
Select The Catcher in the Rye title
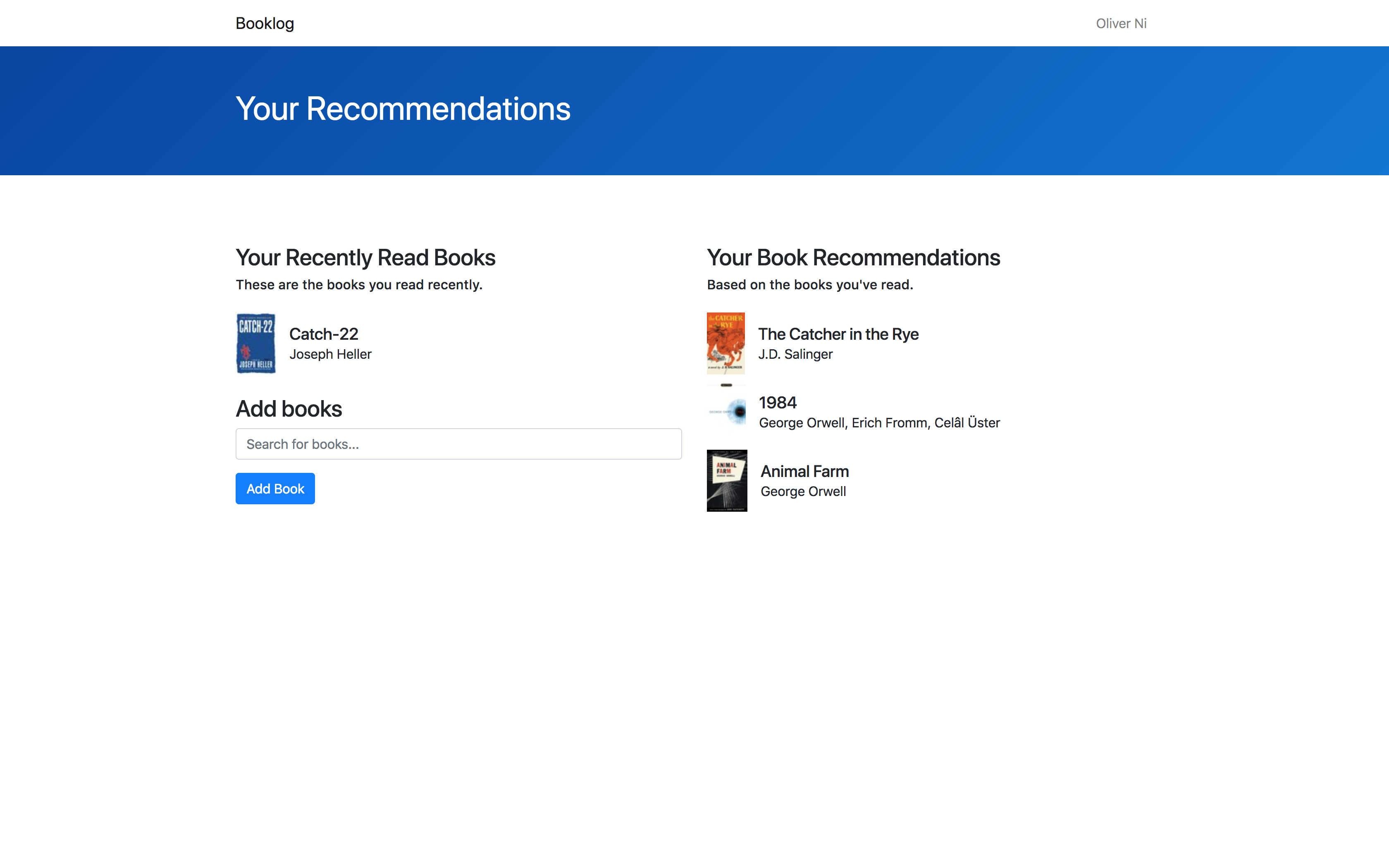838,334
